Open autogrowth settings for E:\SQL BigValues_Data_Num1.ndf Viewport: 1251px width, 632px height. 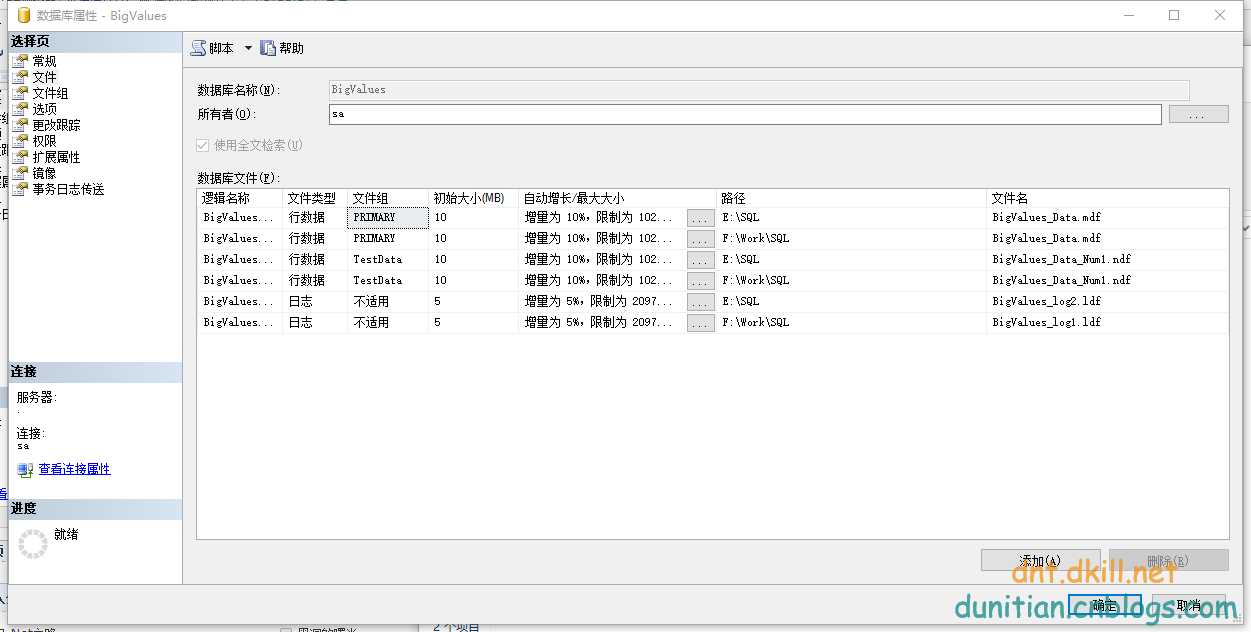click(x=700, y=260)
